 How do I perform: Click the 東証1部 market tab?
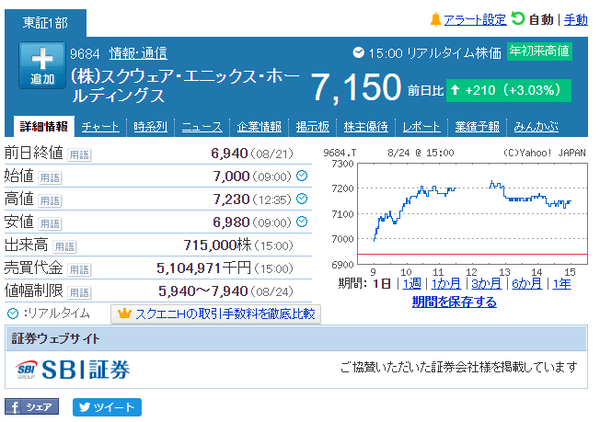[x=46, y=23]
